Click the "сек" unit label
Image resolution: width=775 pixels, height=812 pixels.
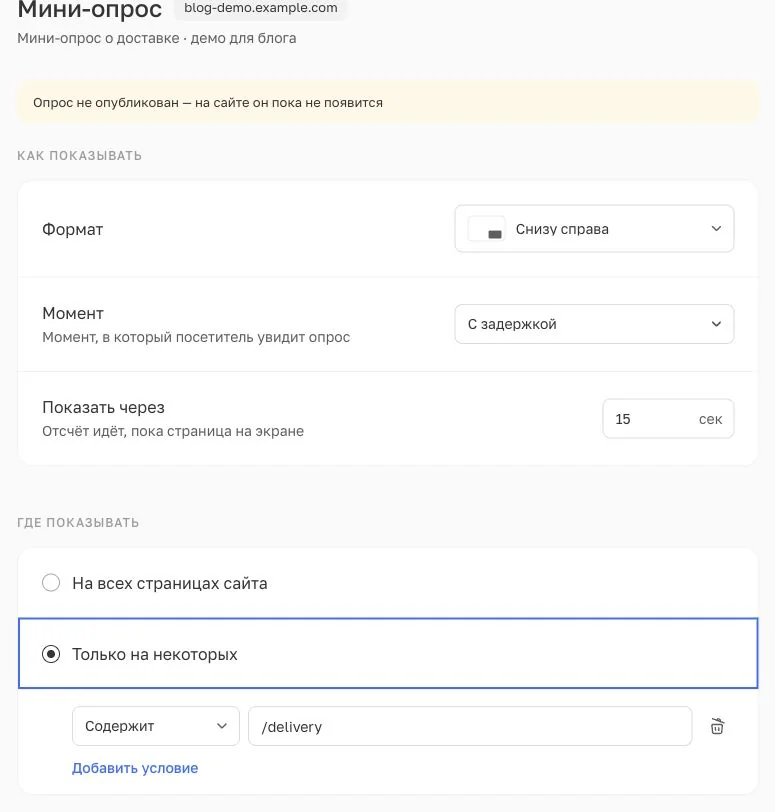(710, 419)
